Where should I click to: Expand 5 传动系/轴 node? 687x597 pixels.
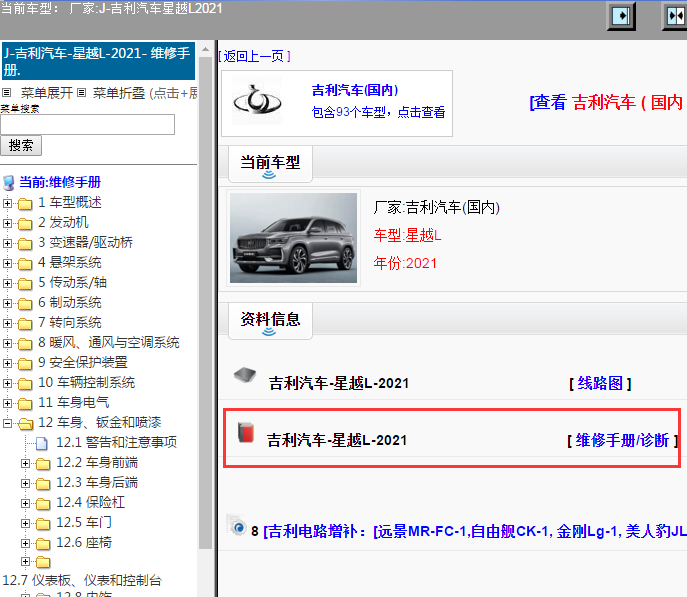[x=7, y=283]
